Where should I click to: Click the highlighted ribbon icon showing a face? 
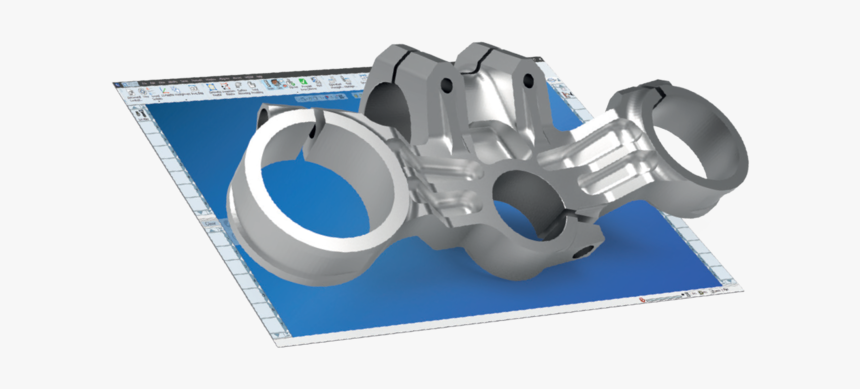click(x=275, y=82)
